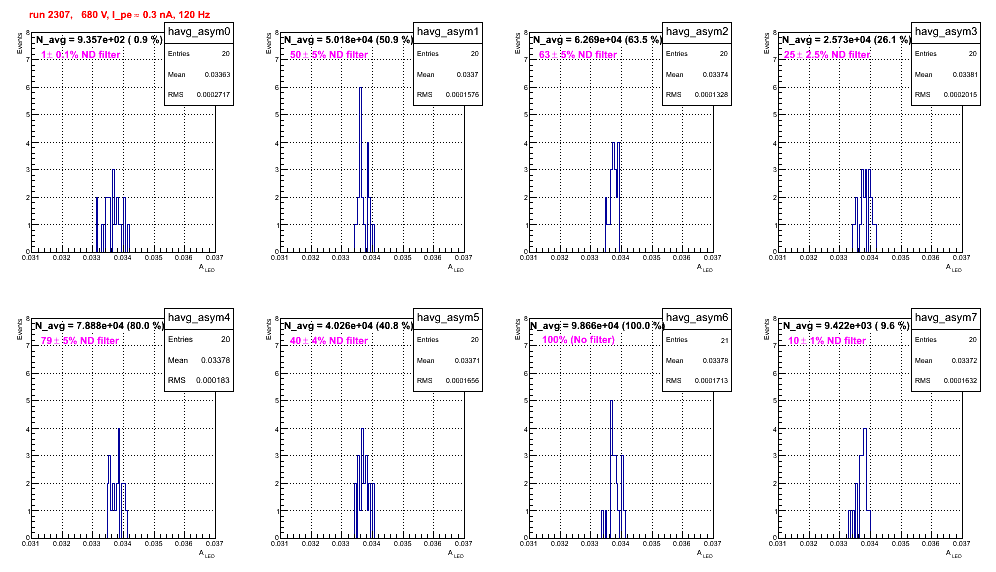The image size is (996, 572).
Task: Click Mean 0.0337 in havg_asym1 stats
Action: pos(448,74)
